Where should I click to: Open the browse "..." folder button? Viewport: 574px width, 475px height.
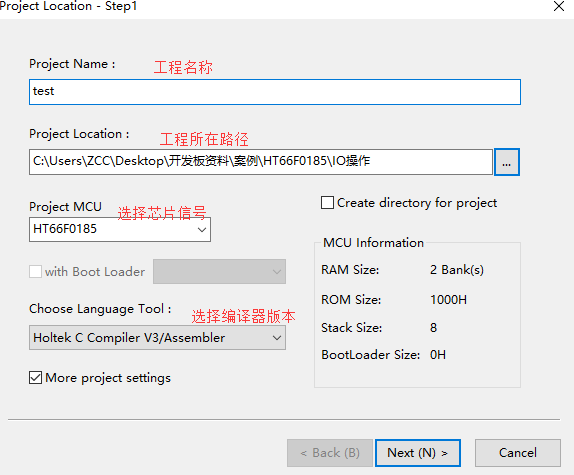click(x=507, y=162)
